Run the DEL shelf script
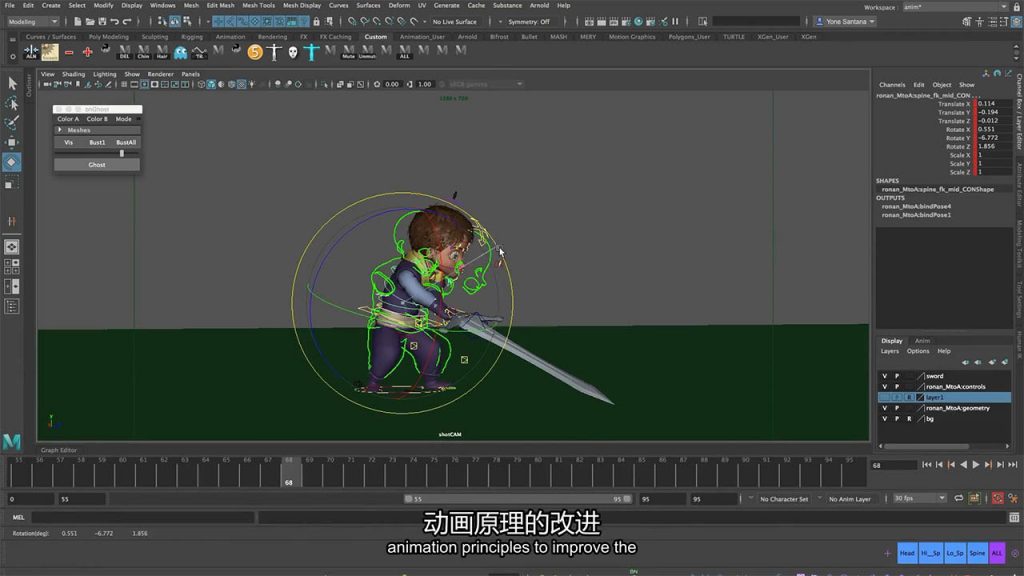 coord(124,52)
